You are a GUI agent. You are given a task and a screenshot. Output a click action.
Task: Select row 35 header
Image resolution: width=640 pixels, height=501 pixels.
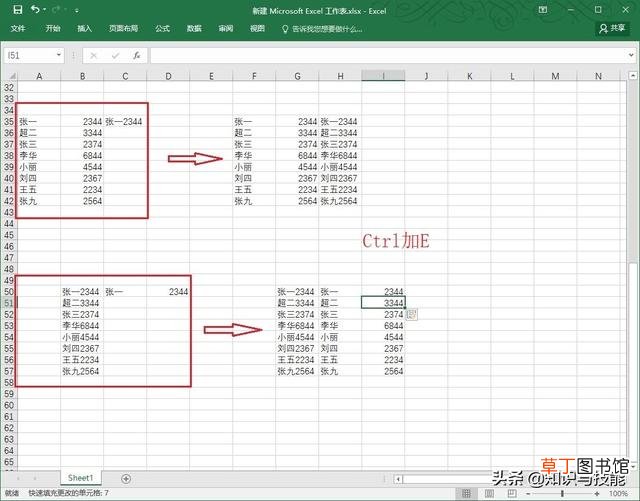[9, 122]
